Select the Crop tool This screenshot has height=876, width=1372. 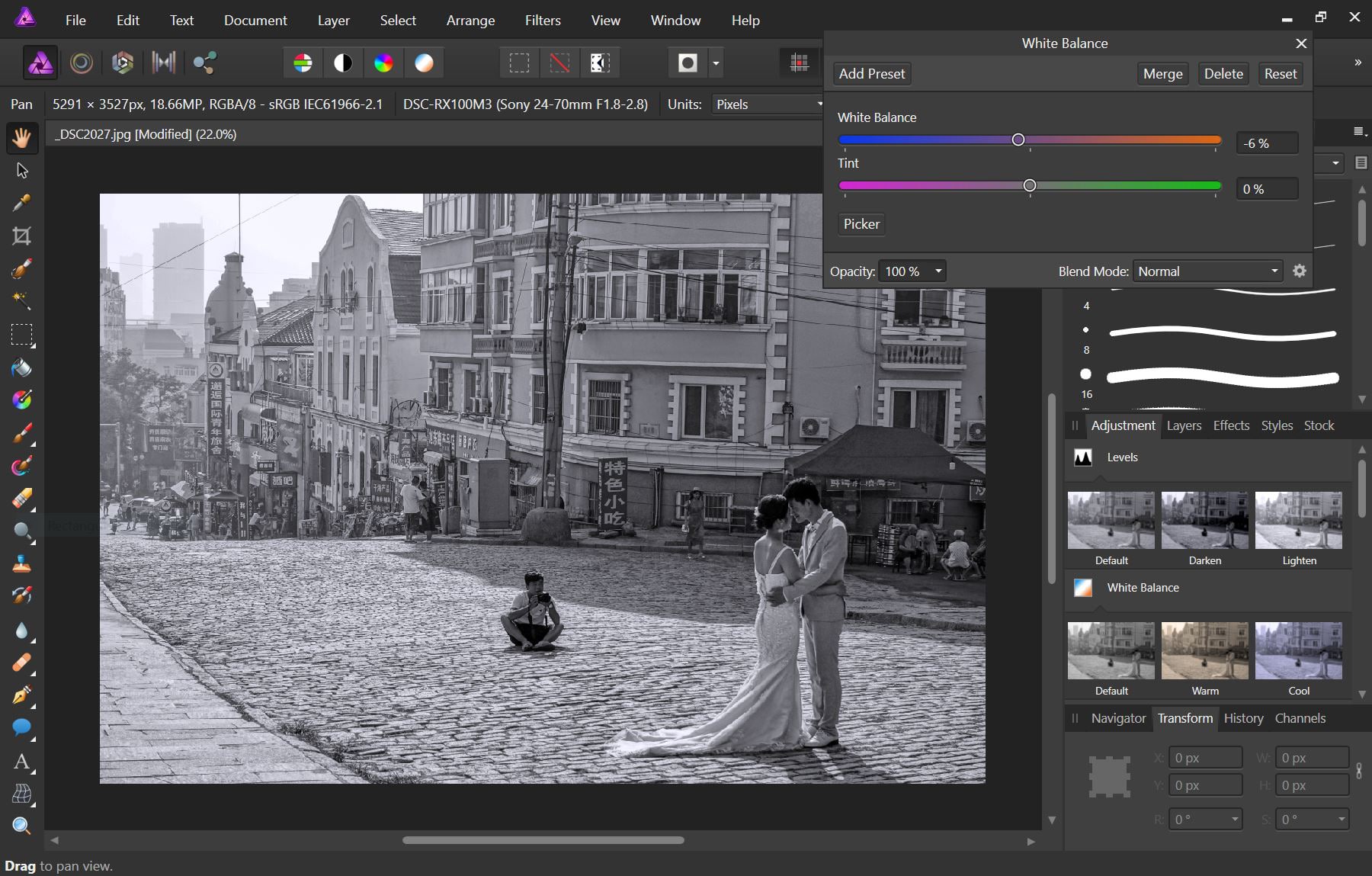pyautogui.click(x=21, y=236)
